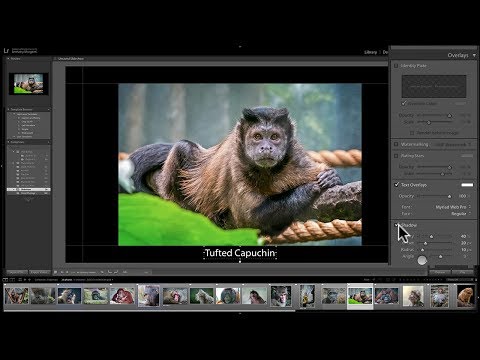Image resolution: width=480 pixels, height=360 pixels.
Task: Select first filmstrip thumbnail
Action: tap(16, 296)
